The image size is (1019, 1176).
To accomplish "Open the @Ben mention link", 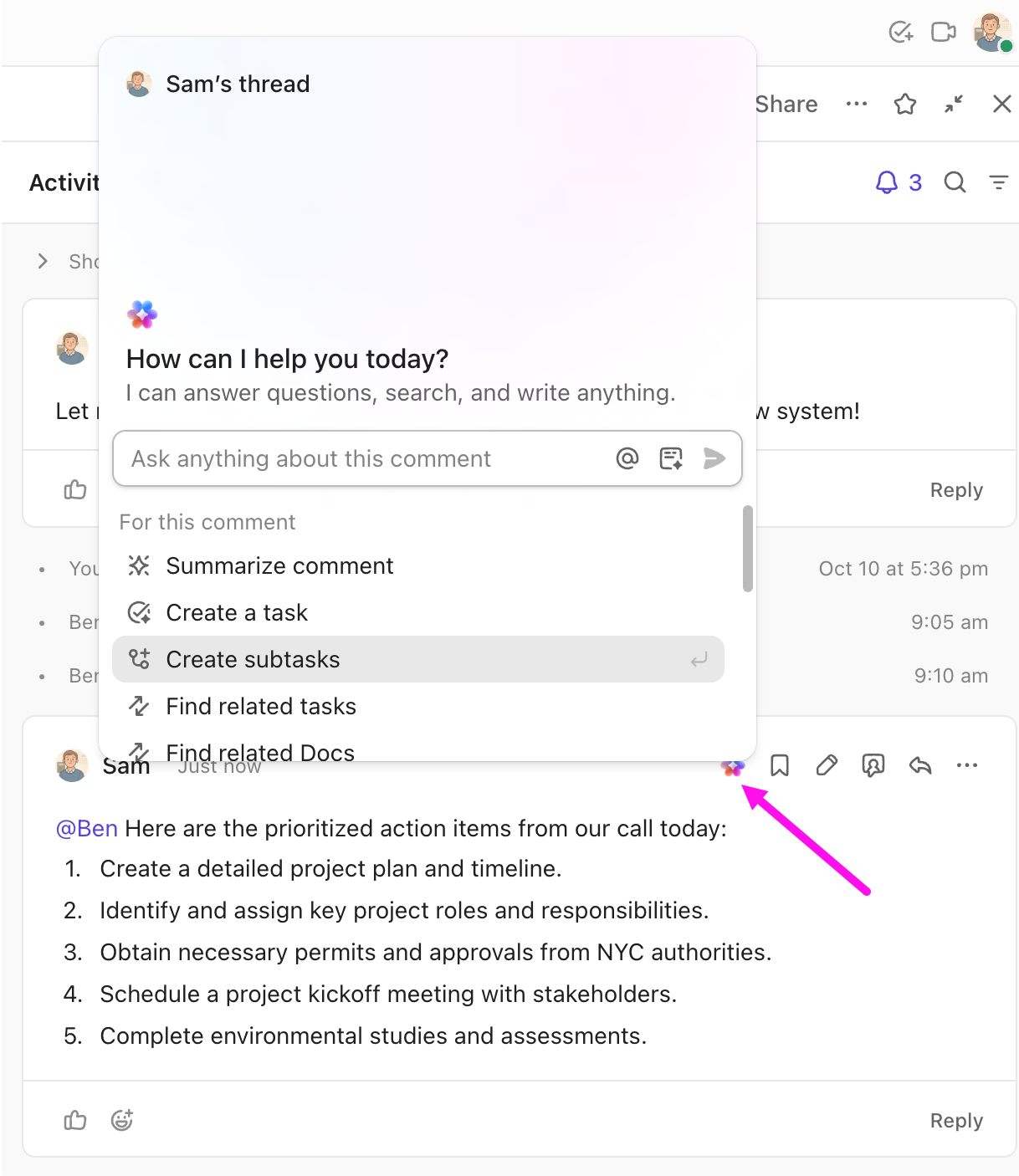I will pyautogui.click(x=87, y=828).
